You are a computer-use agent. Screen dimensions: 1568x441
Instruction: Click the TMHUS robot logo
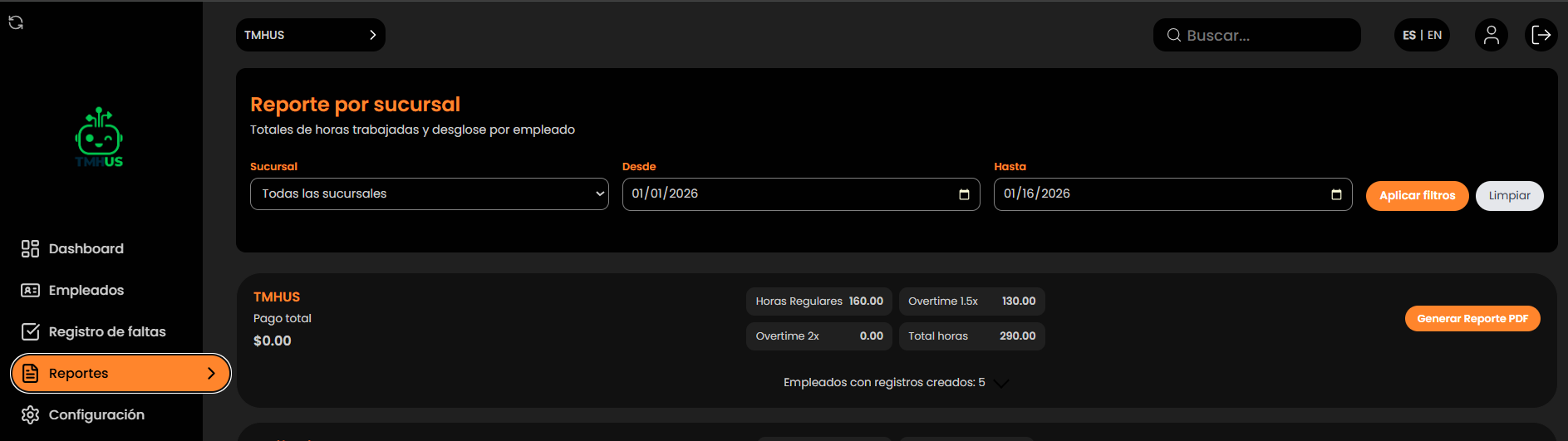tap(99, 138)
